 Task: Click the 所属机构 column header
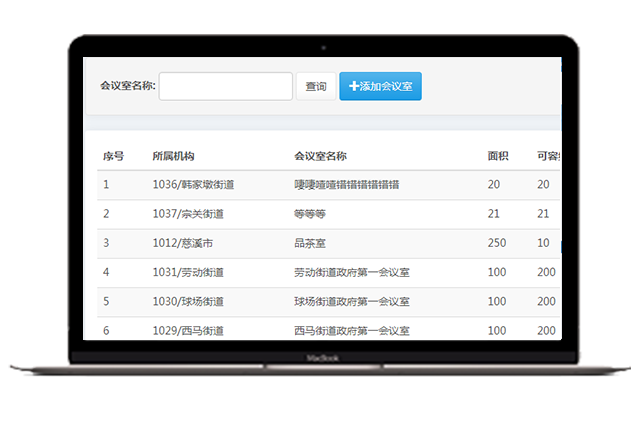(173, 156)
